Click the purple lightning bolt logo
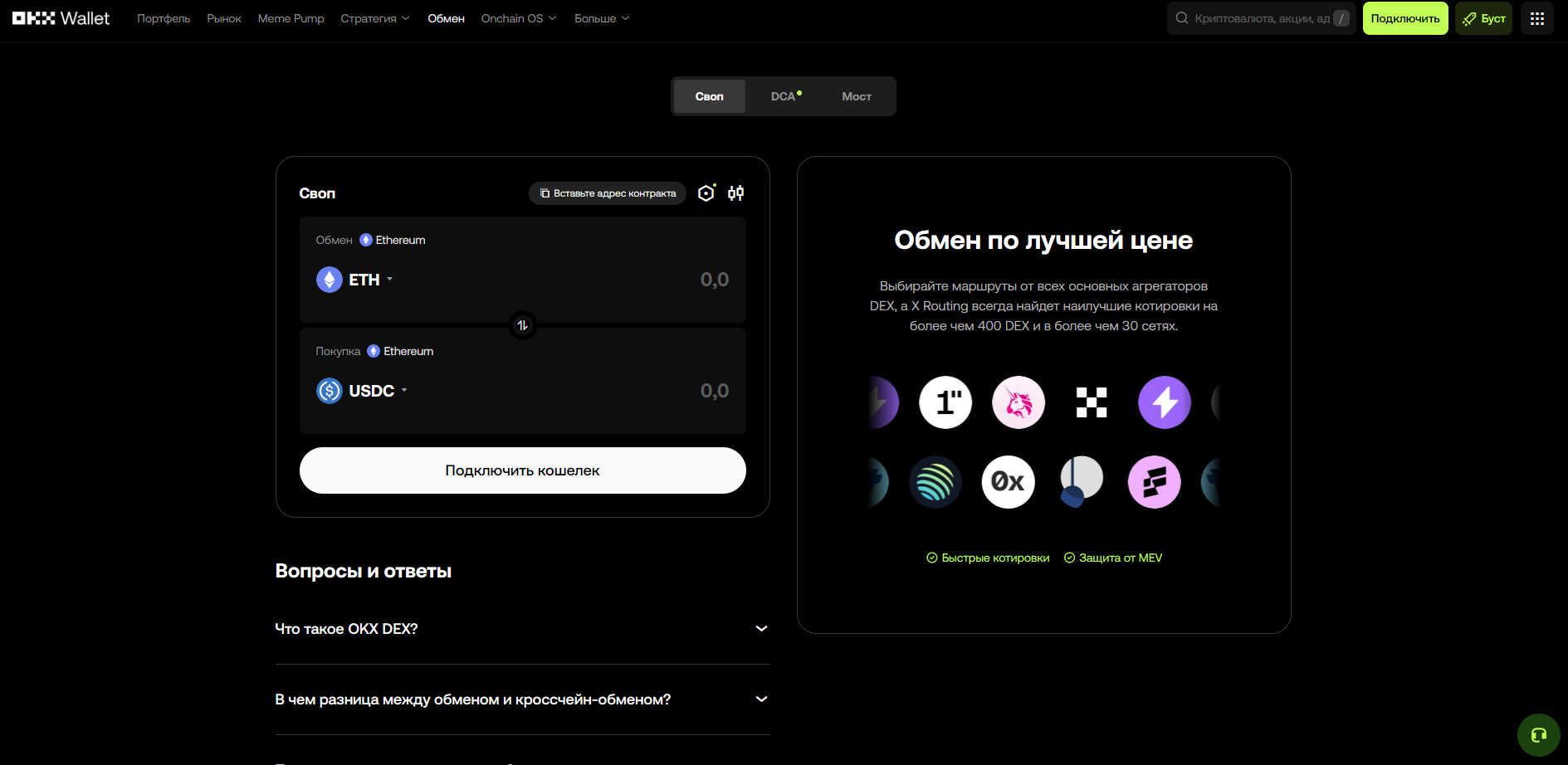The image size is (1568, 765). click(1165, 402)
